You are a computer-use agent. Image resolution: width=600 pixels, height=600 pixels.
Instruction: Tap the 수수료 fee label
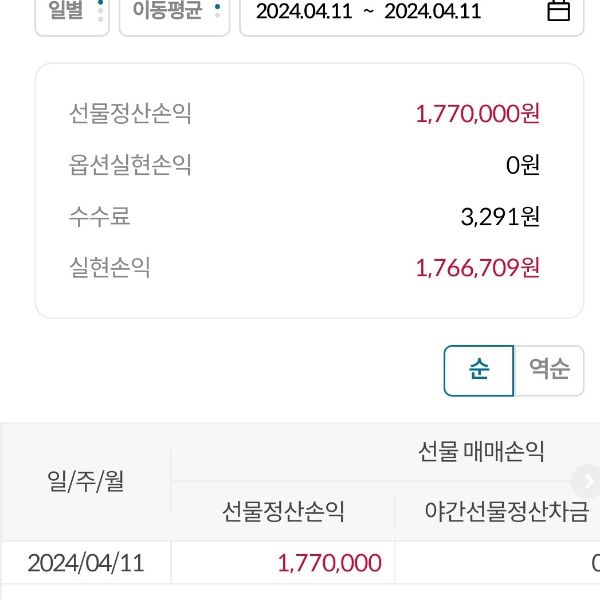[100, 216]
